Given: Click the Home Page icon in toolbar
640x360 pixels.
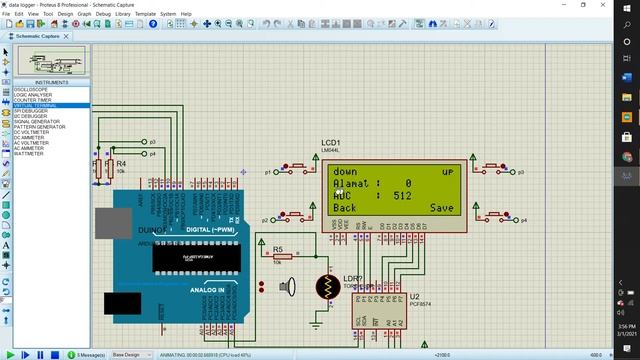Looking at the screenshot, I should point(54,24).
